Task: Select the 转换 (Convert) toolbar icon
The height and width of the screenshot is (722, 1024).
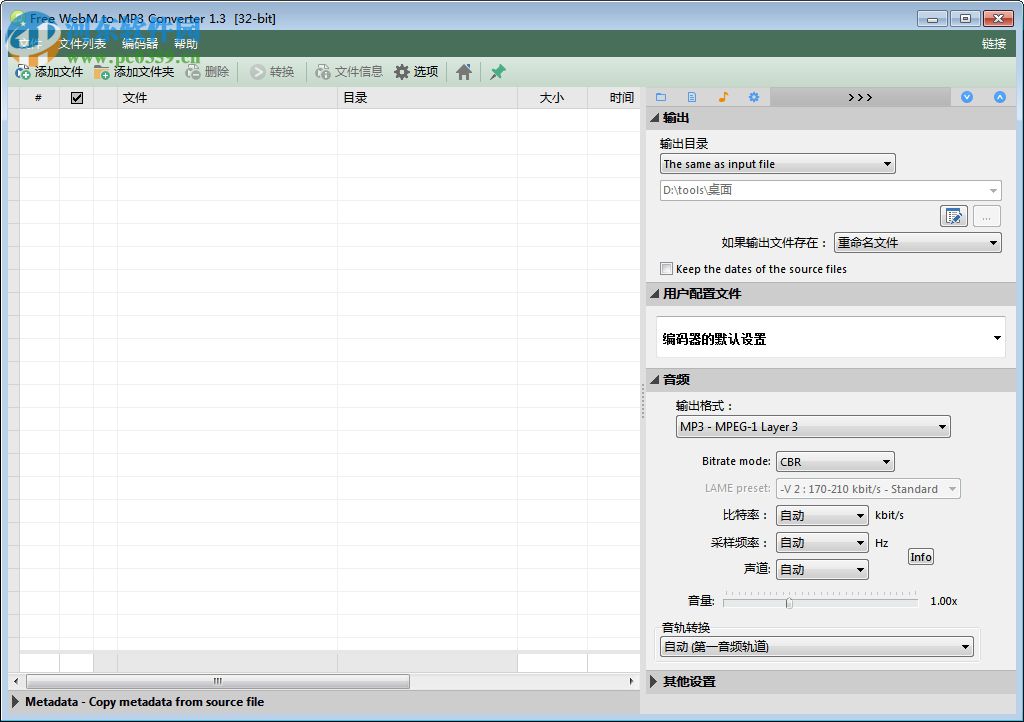Action: pos(258,71)
